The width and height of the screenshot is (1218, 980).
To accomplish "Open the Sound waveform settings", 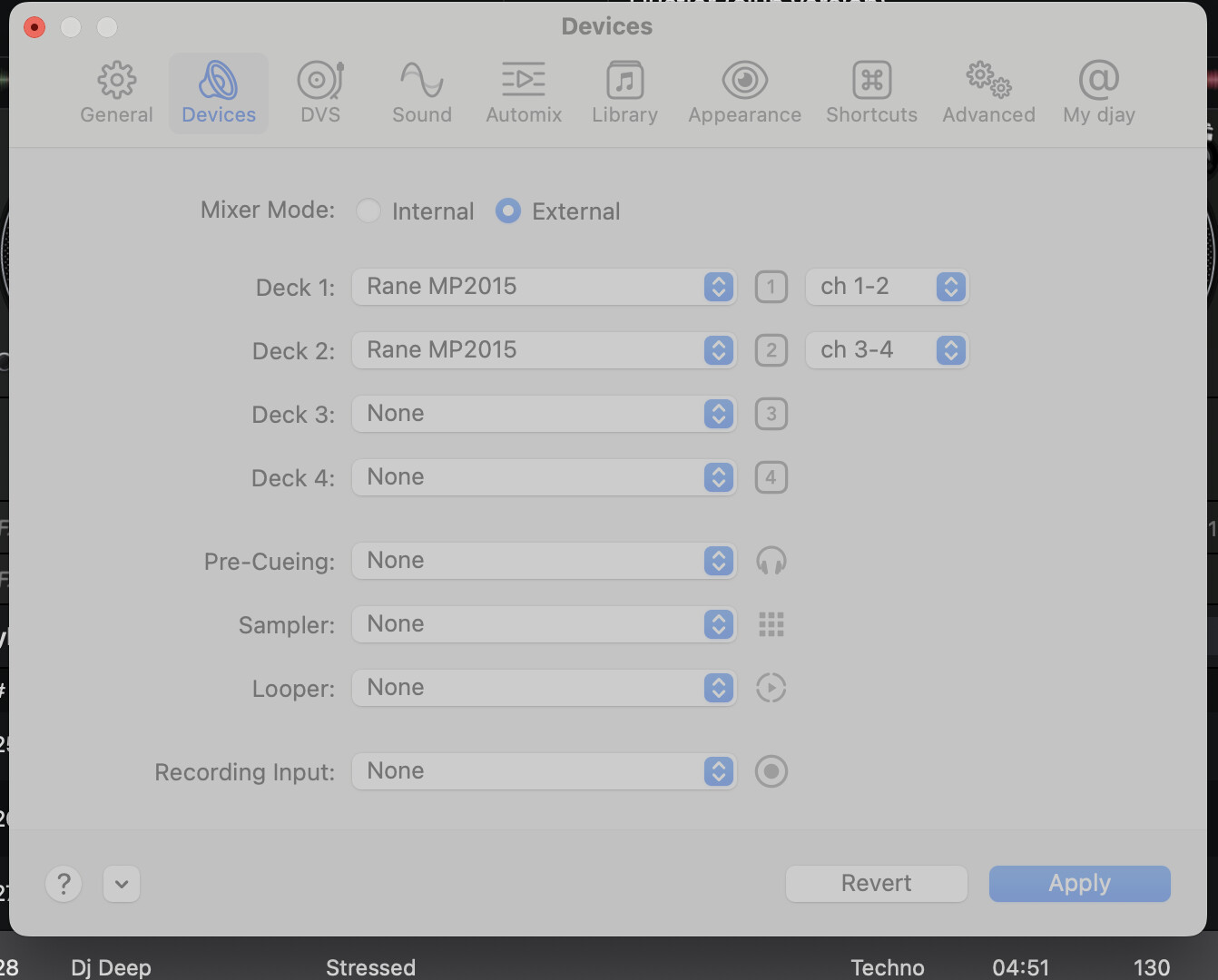I will click(421, 93).
